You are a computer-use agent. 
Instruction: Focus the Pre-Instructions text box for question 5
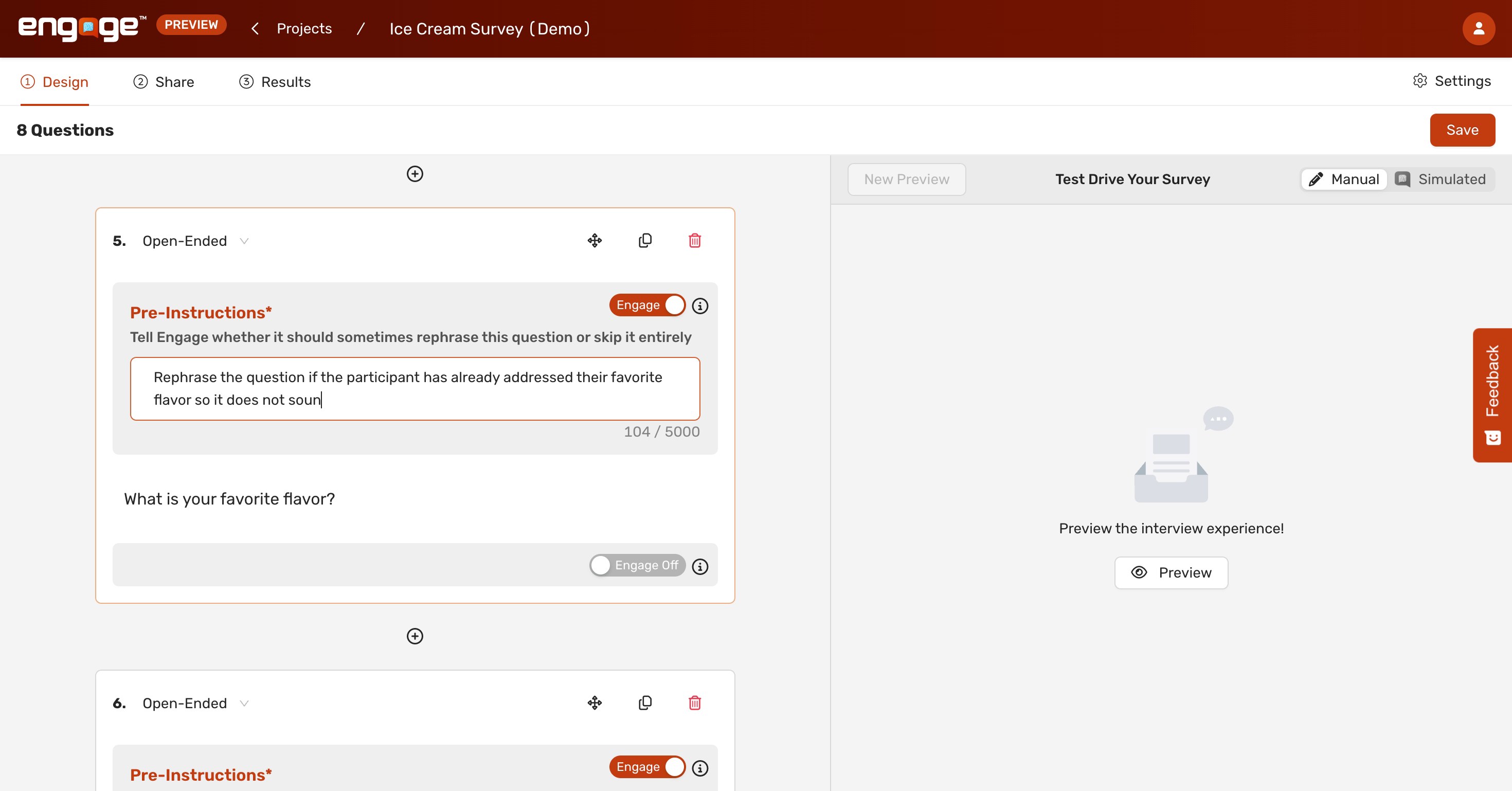[415, 388]
